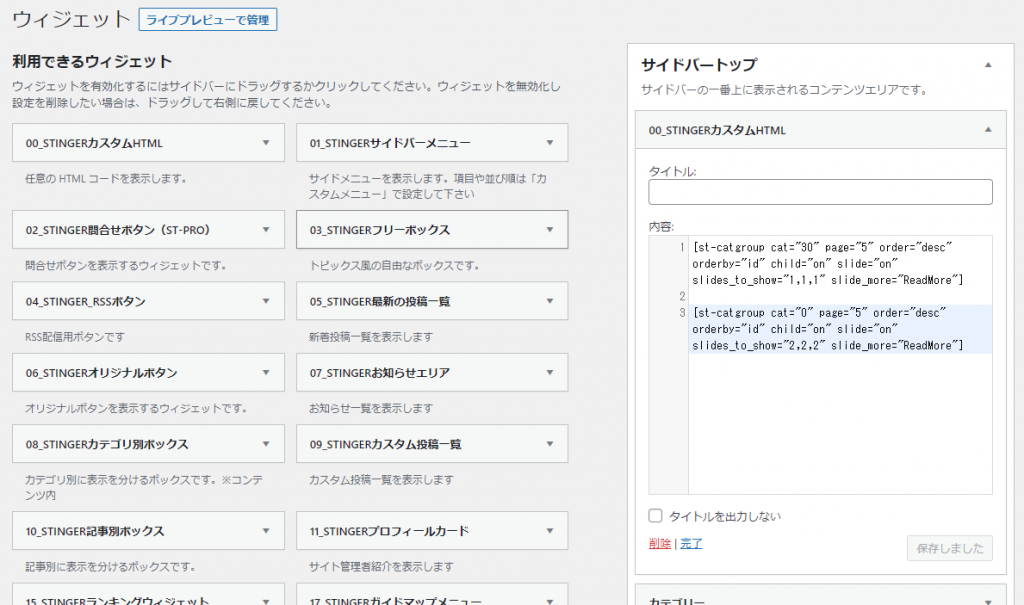The height and width of the screenshot is (605, 1024).
Task: Click the 削除 link to remove widget
Action: [659, 543]
